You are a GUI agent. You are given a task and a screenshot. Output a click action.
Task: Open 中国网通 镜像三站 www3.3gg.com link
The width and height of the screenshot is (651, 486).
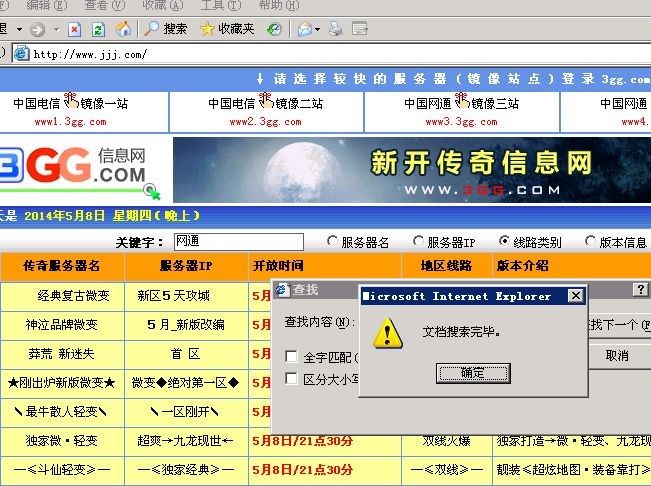click(462, 111)
